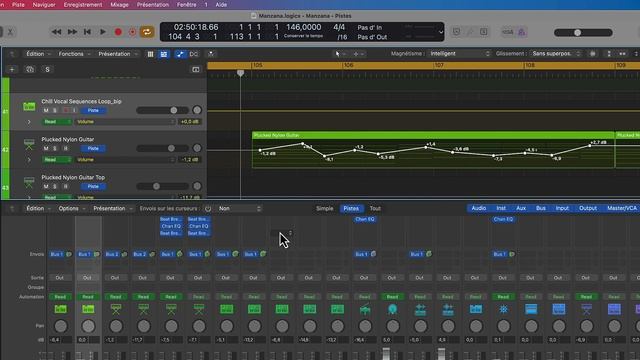Click the duplicate track icon

[30, 69]
